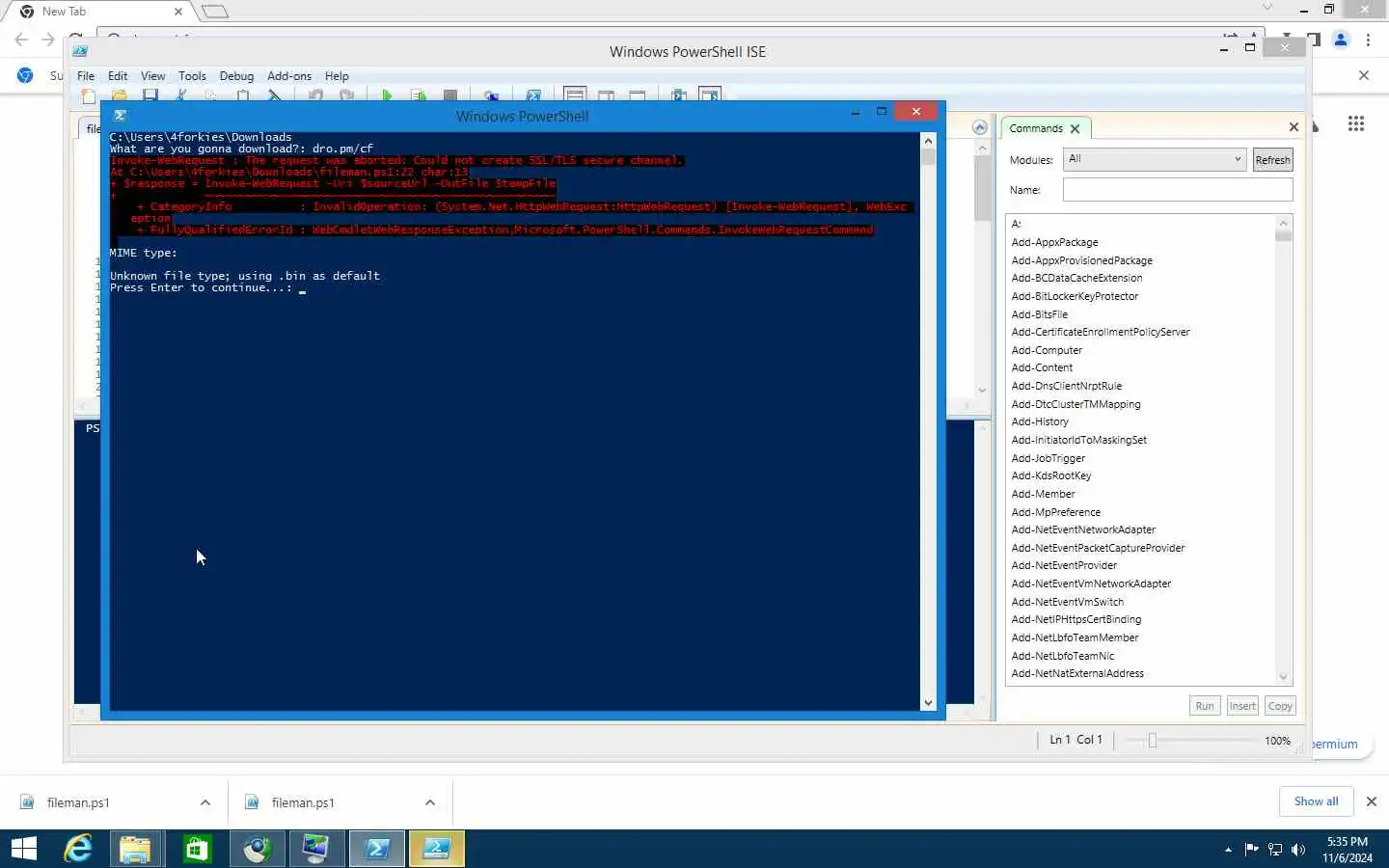Click the New script icon in ISE toolbar
This screenshot has height=868, width=1389.
tap(89, 95)
